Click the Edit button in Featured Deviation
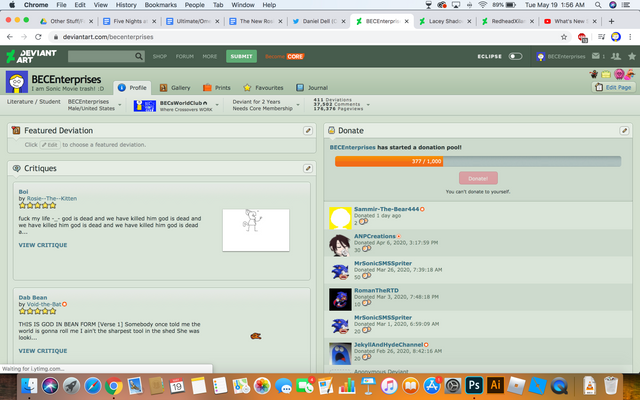This screenshot has height=400, width=640. point(50,145)
